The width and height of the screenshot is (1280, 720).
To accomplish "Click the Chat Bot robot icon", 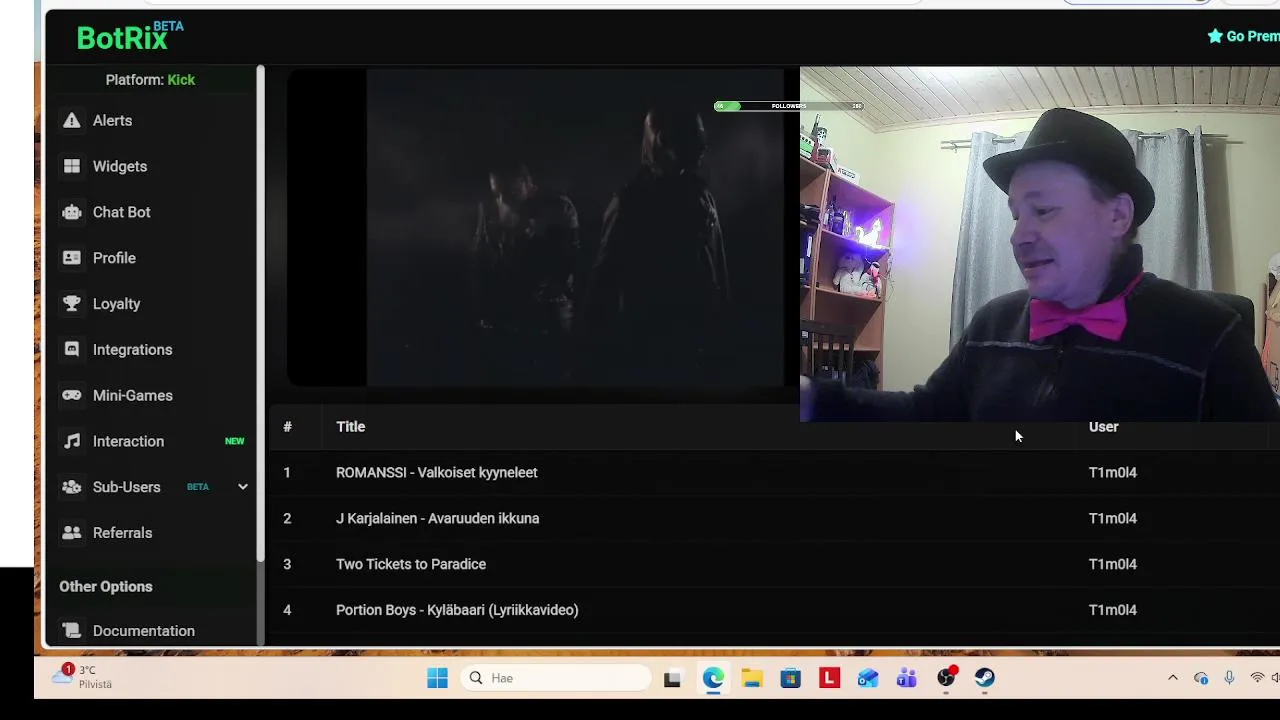I will pos(72,212).
